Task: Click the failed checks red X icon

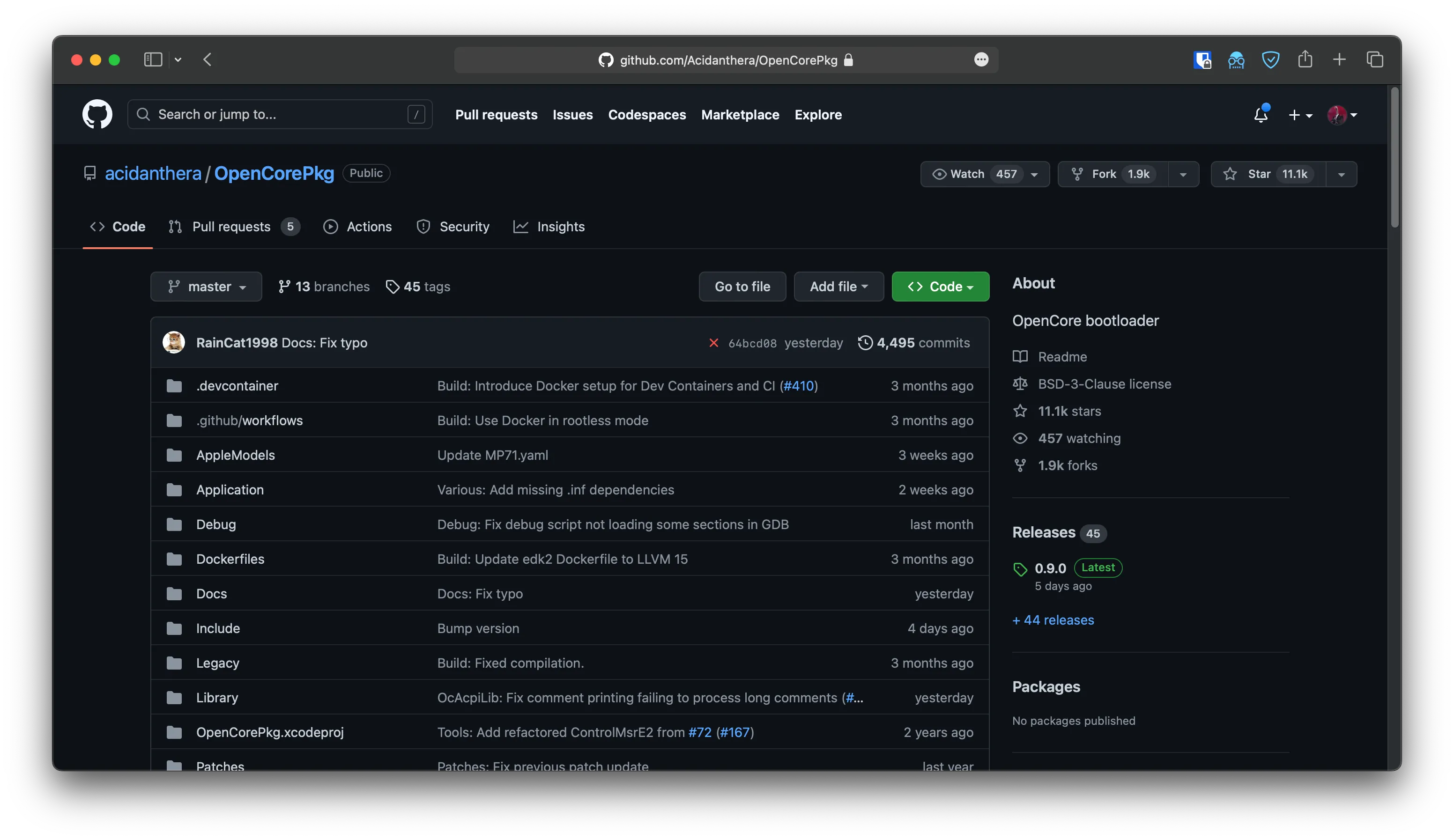Action: 714,343
